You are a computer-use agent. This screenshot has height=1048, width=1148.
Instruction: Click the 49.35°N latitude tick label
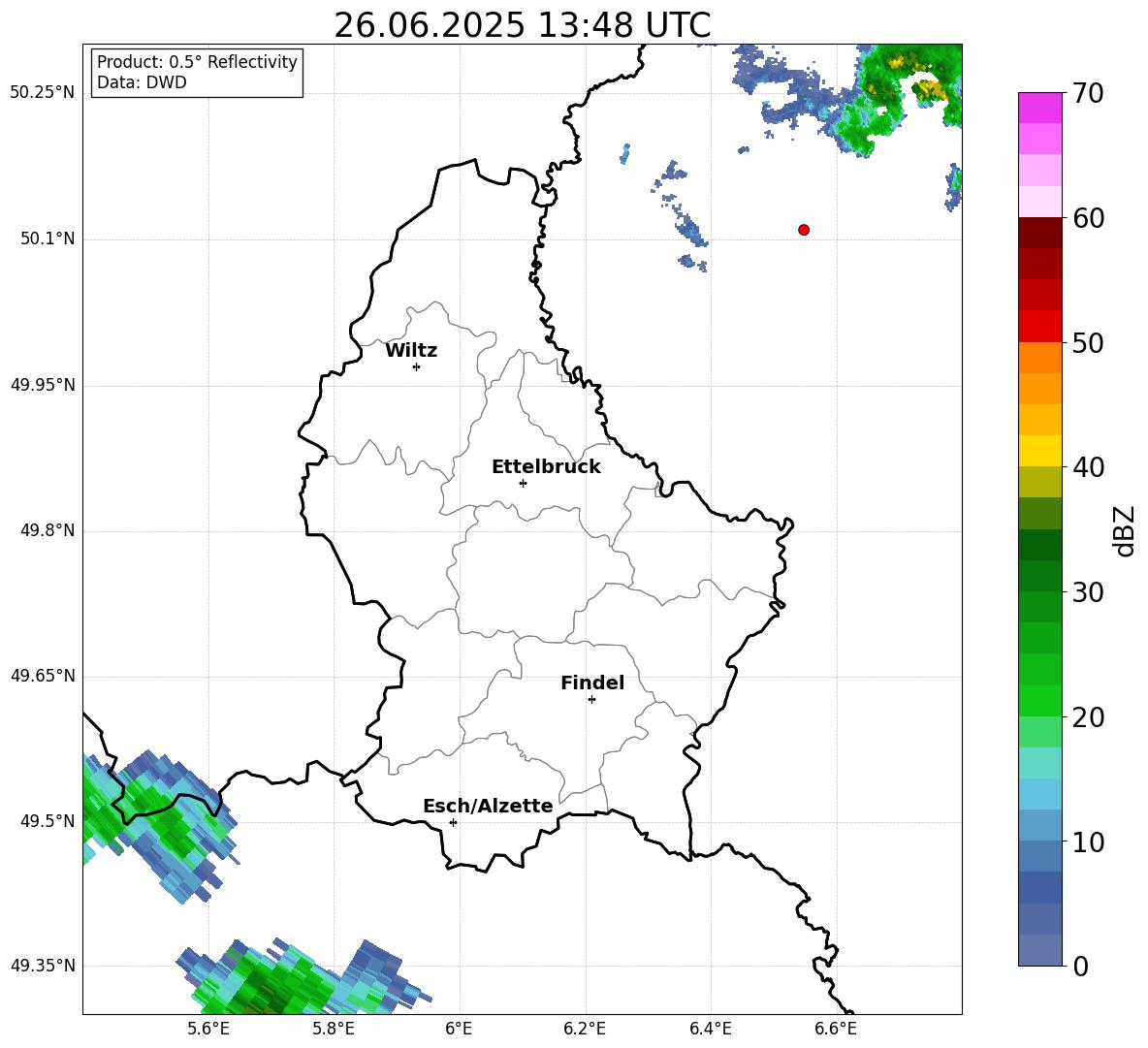pos(43,966)
